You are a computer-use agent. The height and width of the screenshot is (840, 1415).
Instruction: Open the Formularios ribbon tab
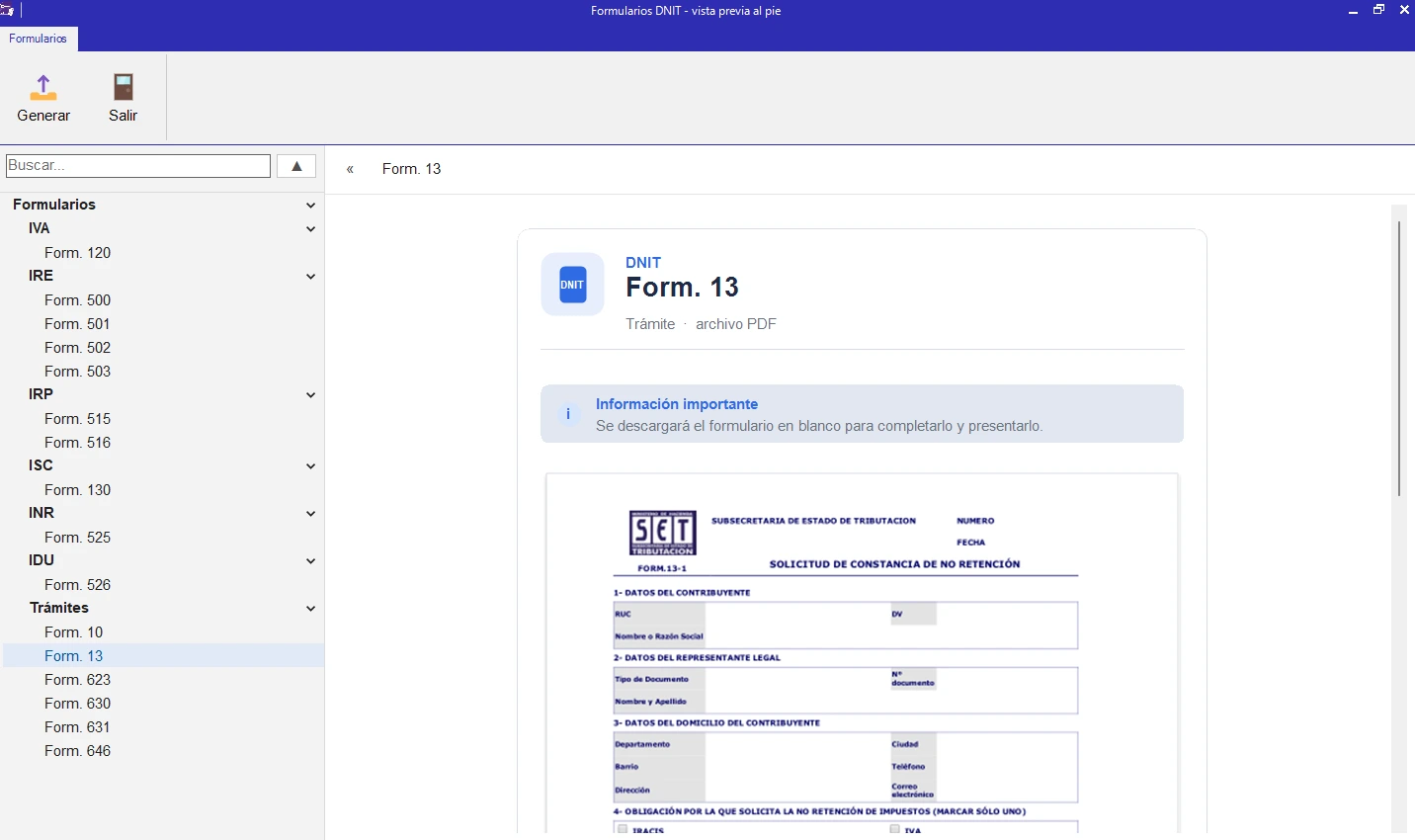click(39, 39)
